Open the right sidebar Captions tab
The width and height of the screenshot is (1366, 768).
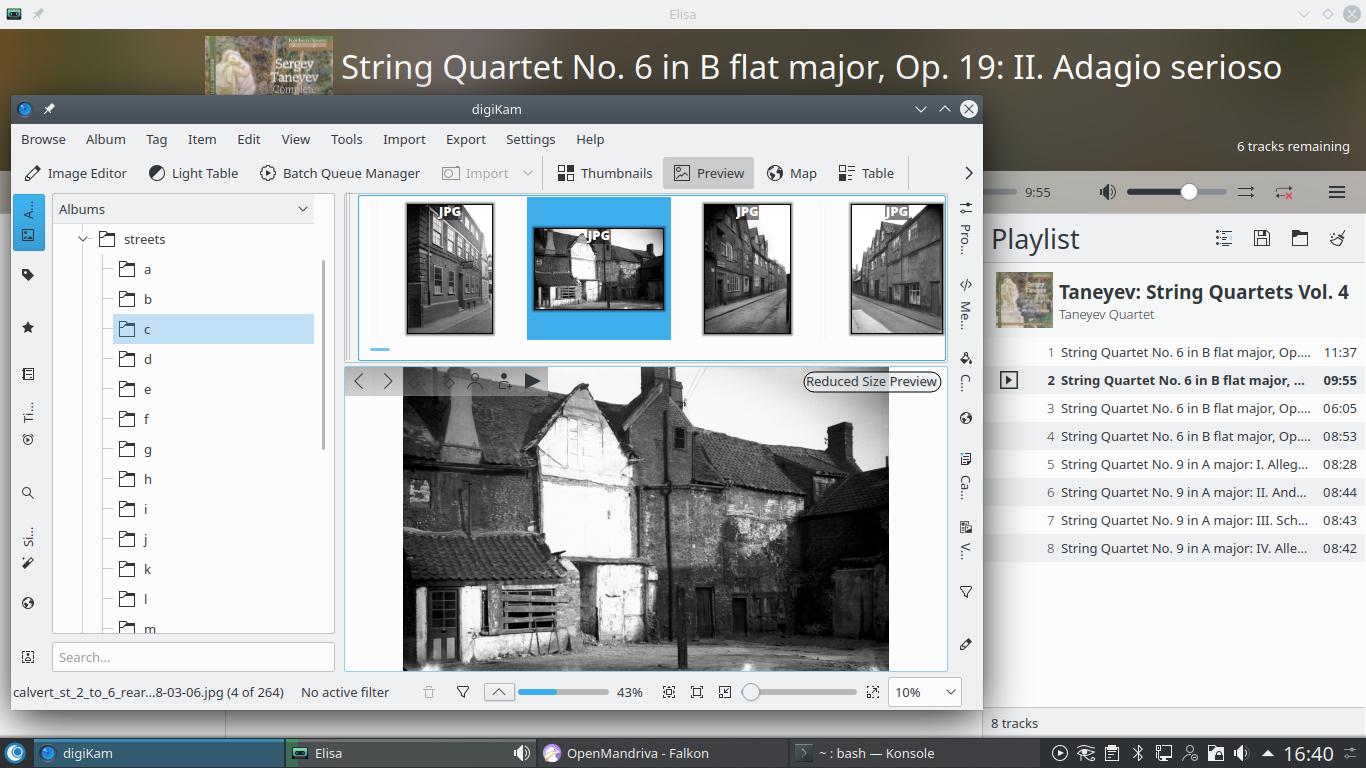pos(965,477)
